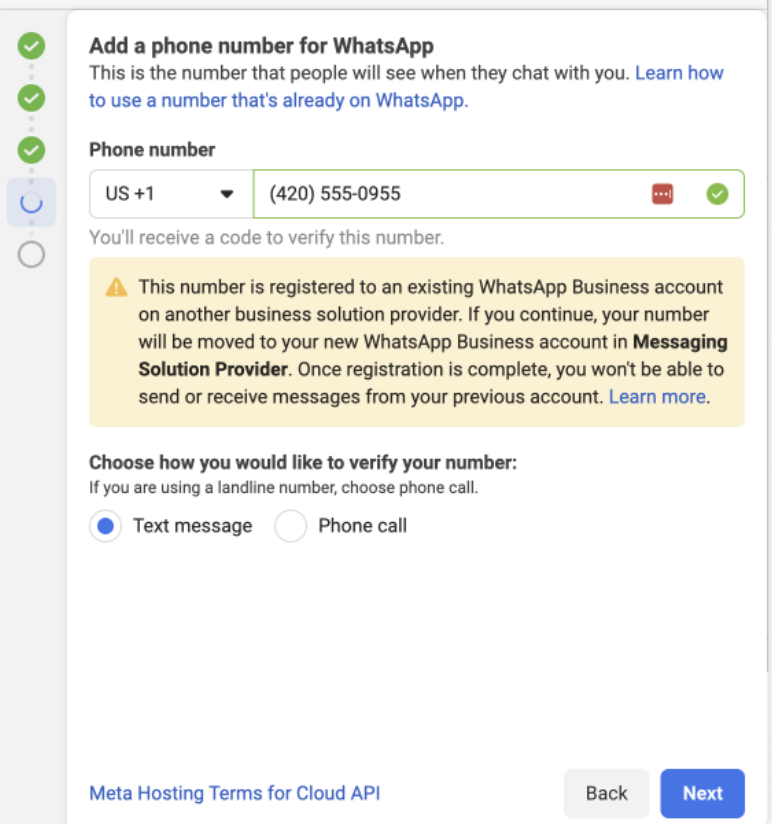Click the green validation check in phone field
Screen dimensions: 772x824
(x=717, y=194)
